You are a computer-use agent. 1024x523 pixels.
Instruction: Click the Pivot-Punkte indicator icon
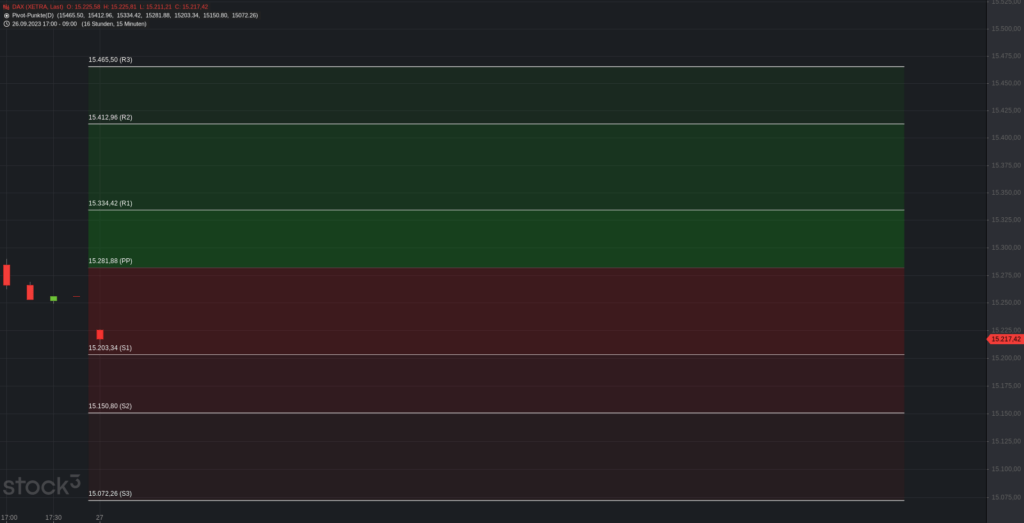6,15
